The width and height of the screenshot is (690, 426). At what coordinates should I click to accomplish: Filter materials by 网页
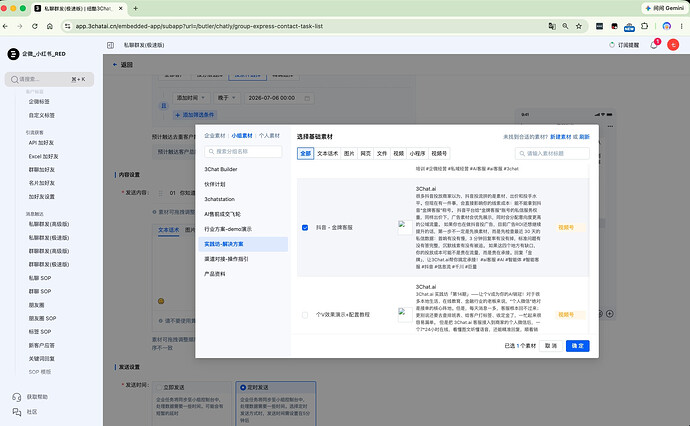point(366,154)
